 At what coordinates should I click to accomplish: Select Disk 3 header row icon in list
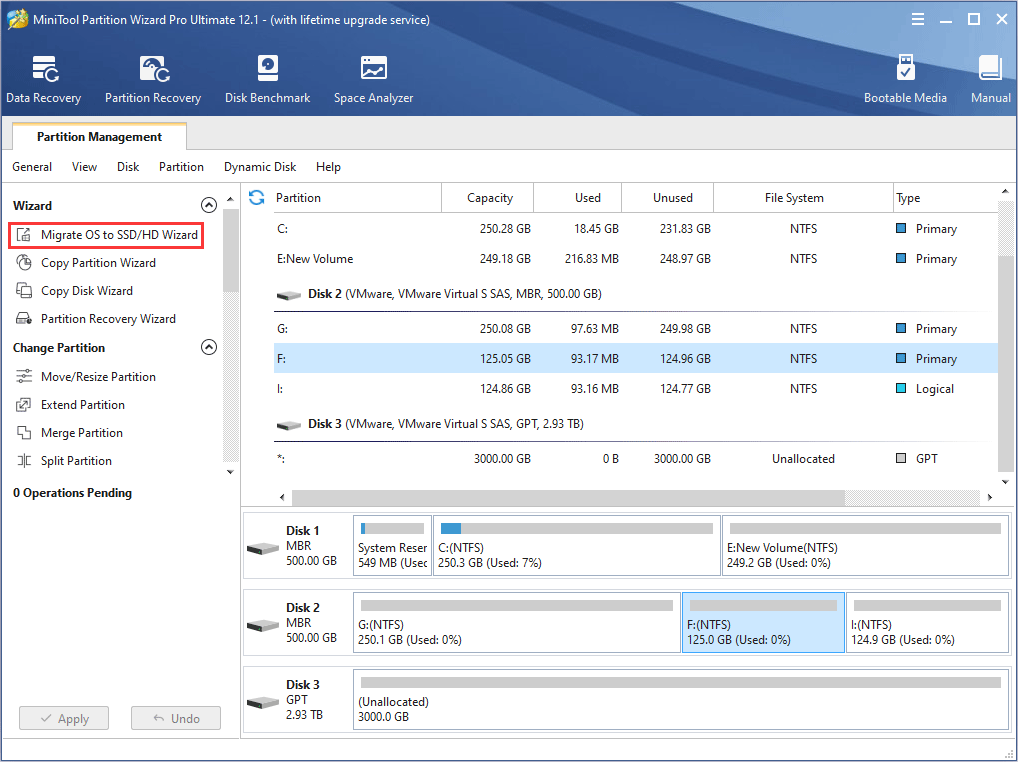pos(288,425)
